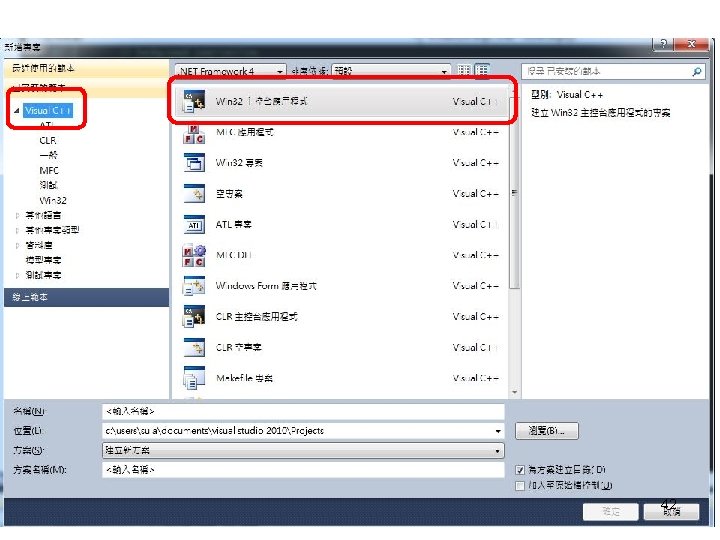Select Win32 in the template tree
This screenshot has width=720, height=540.
[53, 201]
